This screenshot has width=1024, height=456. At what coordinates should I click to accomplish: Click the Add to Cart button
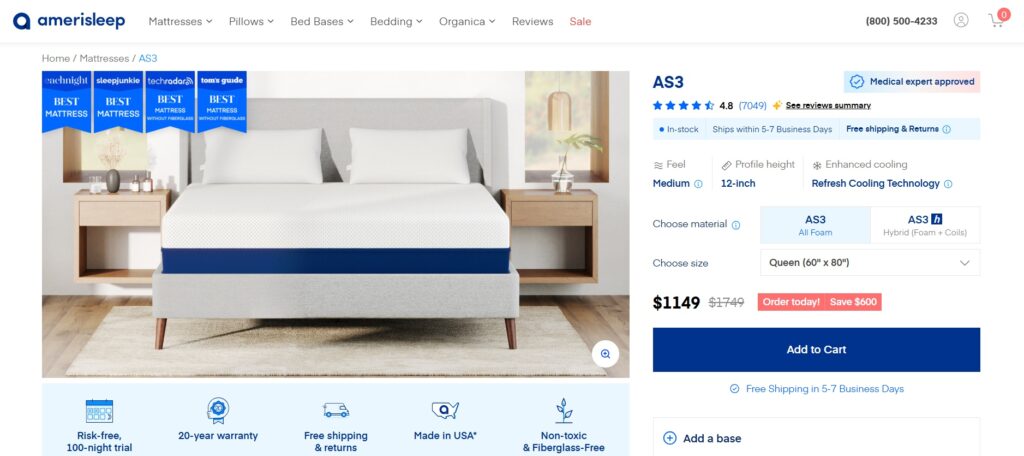pyautogui.click(x=816, y=350)
